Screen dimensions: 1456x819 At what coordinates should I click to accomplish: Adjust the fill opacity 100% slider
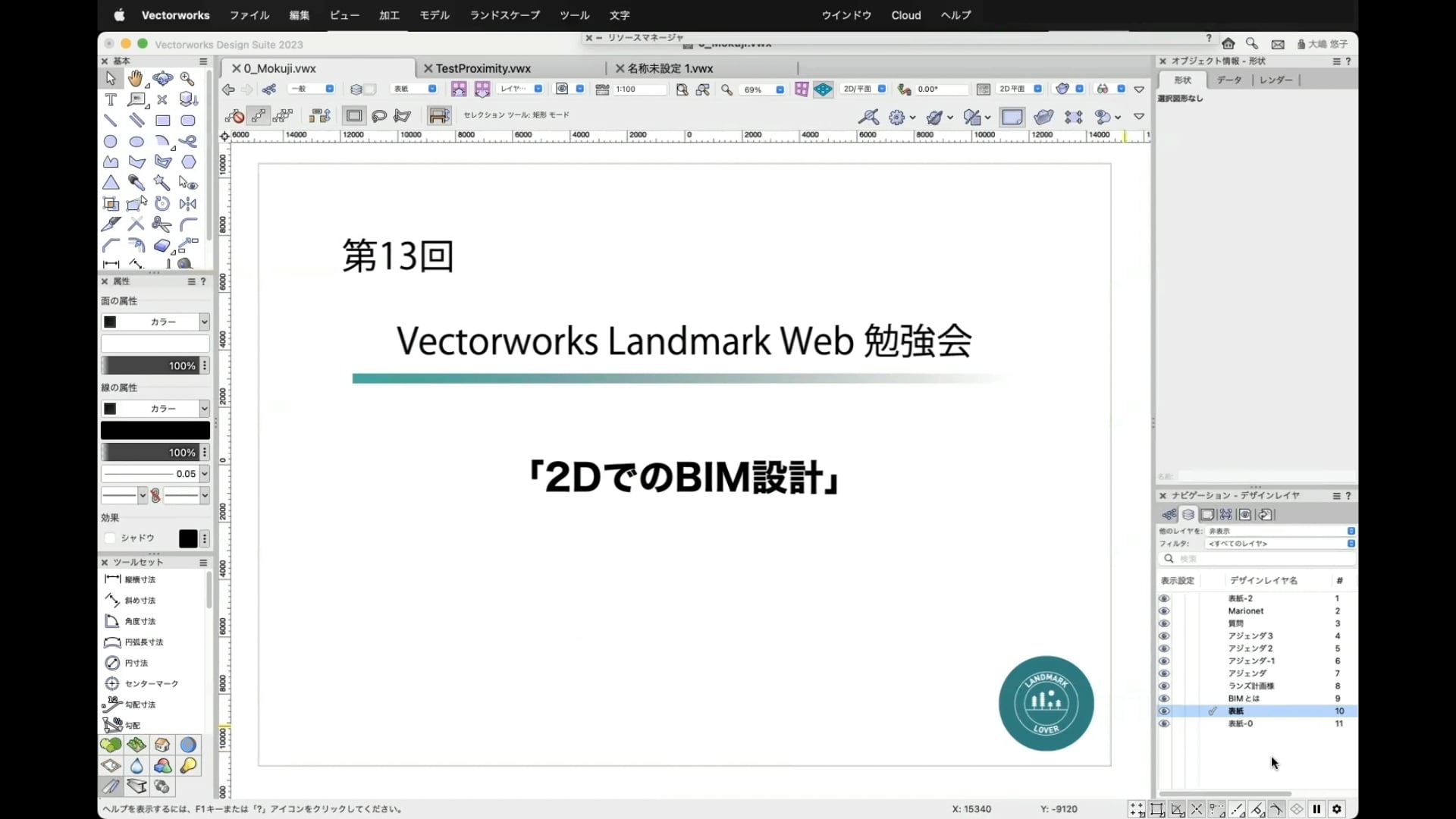[x=149, y=366]
